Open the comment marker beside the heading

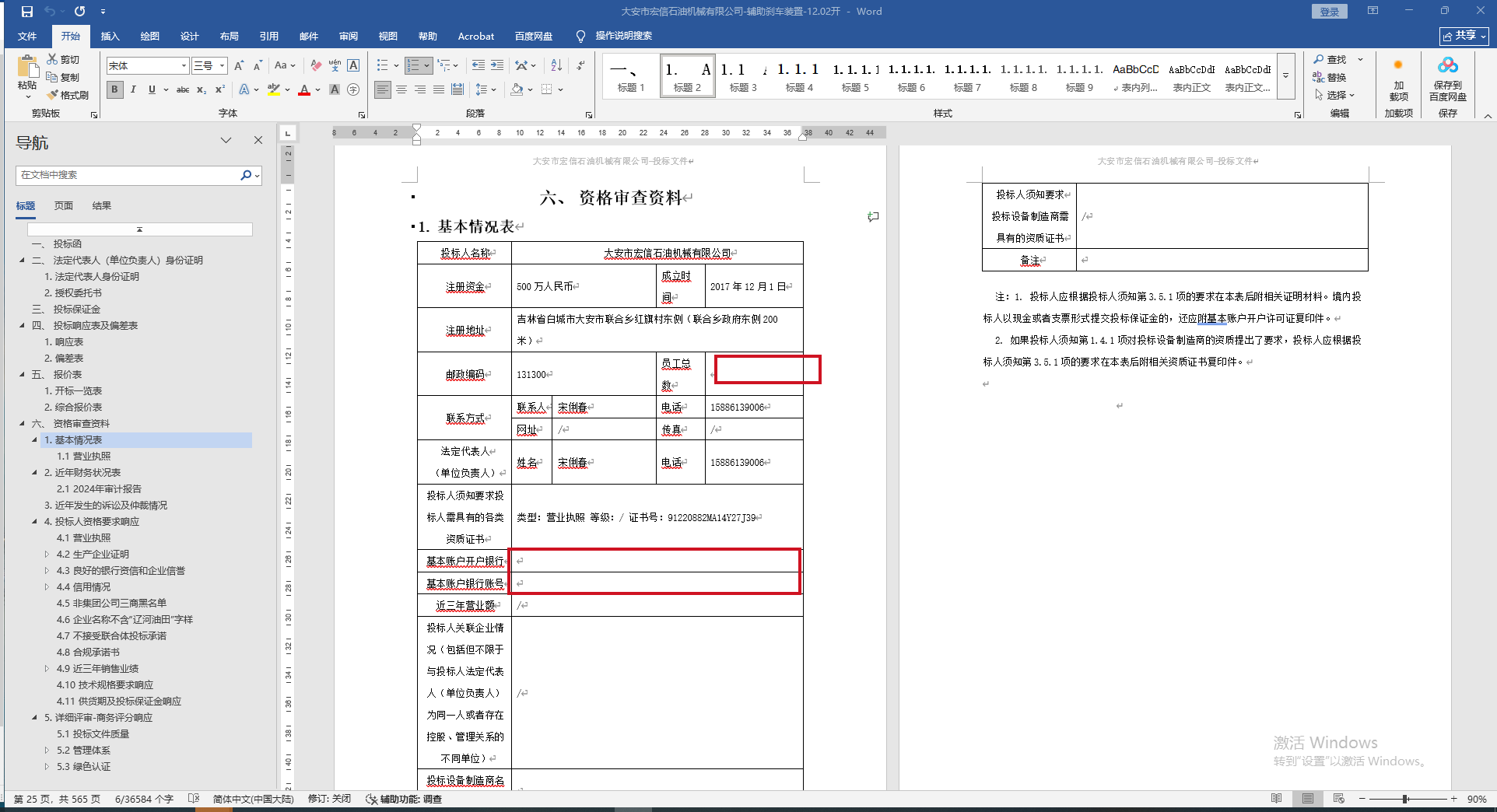point(873,217)
